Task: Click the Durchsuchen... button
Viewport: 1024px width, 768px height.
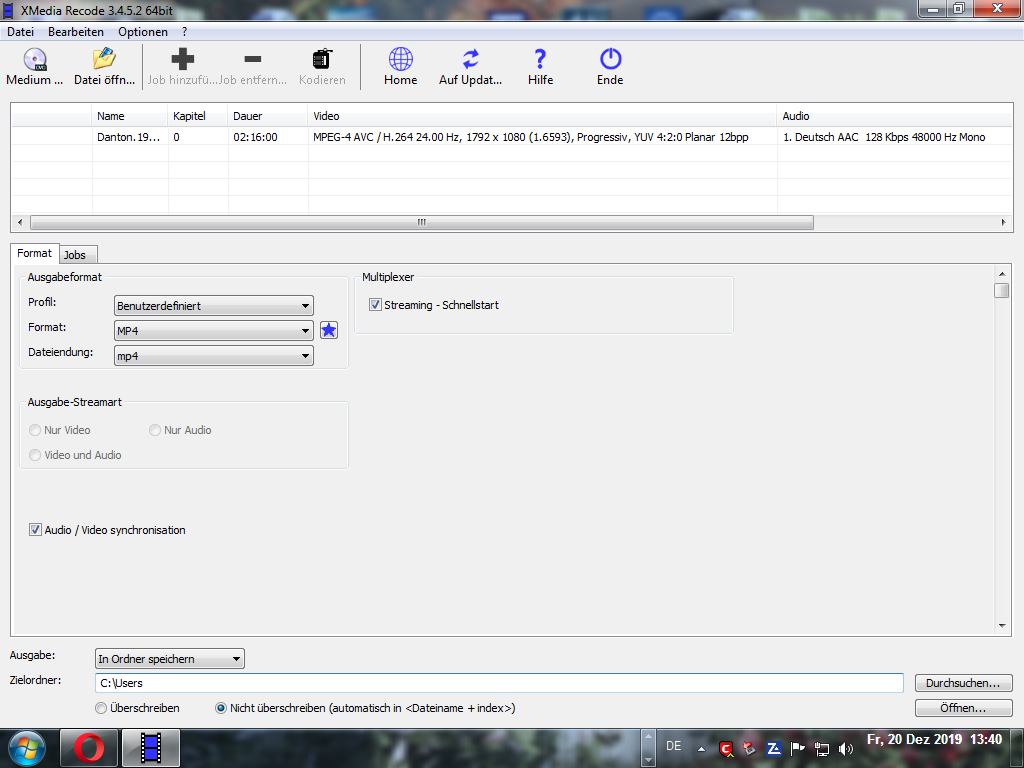Action: (963, 683)
